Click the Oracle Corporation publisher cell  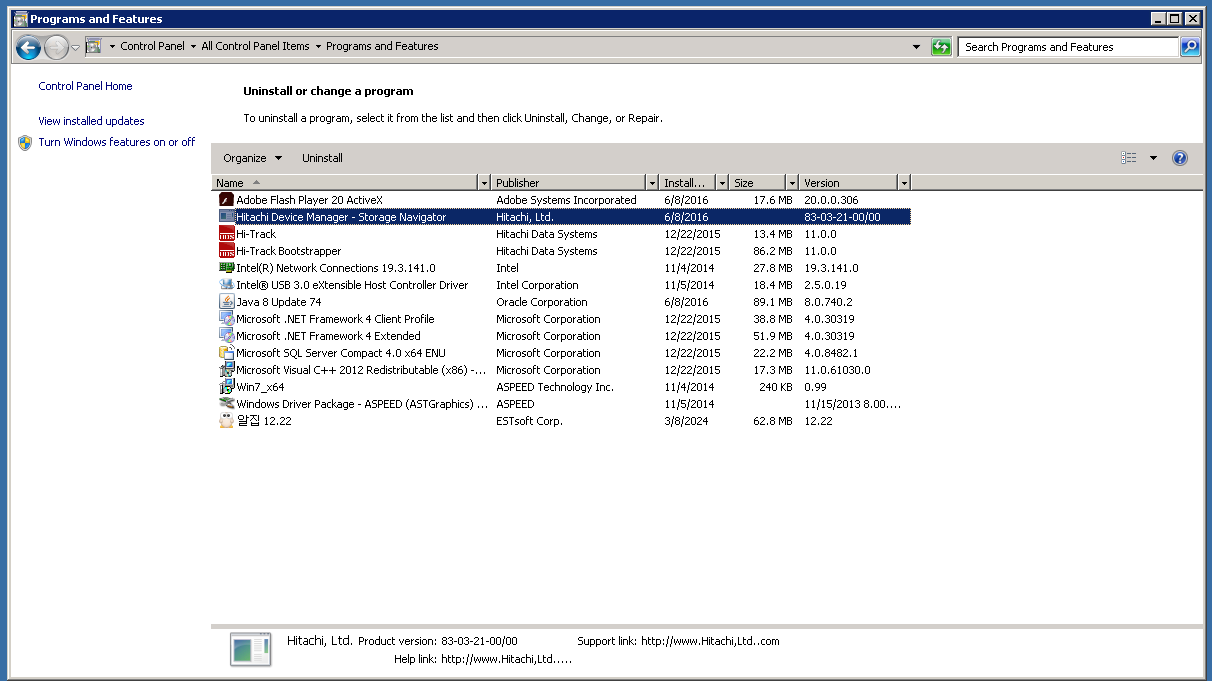[x=541, y=302]
